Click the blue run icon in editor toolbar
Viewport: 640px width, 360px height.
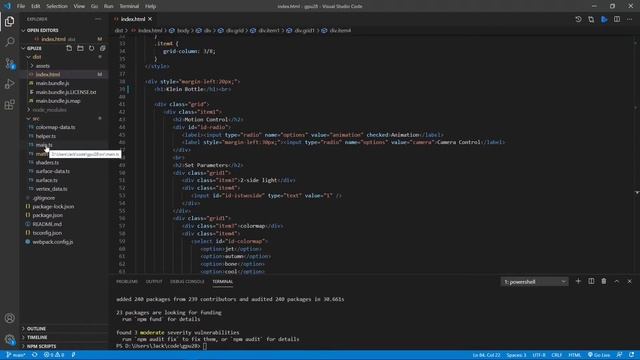[x=604, y=19]
